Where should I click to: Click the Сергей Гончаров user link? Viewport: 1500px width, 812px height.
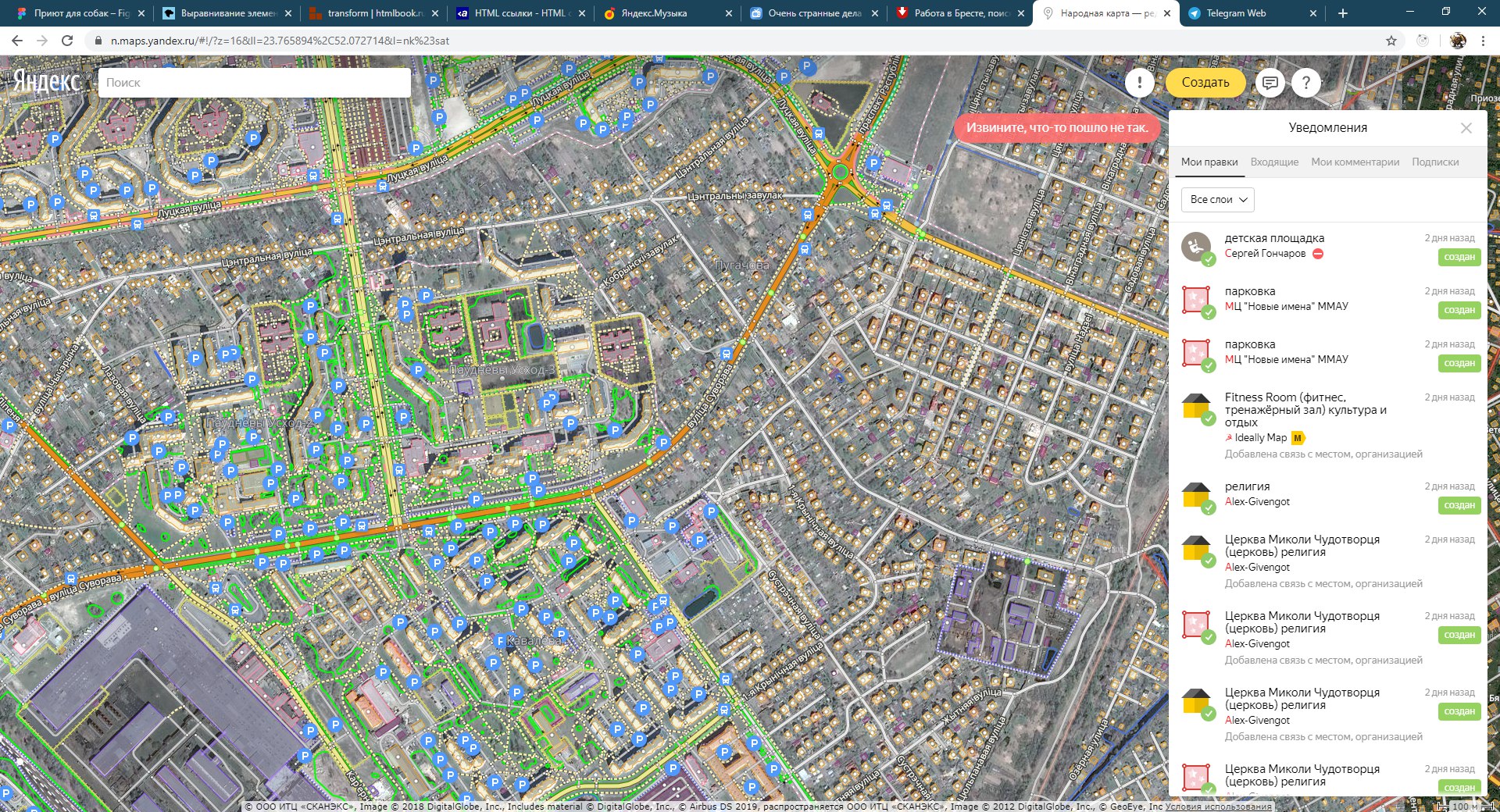1265,254
